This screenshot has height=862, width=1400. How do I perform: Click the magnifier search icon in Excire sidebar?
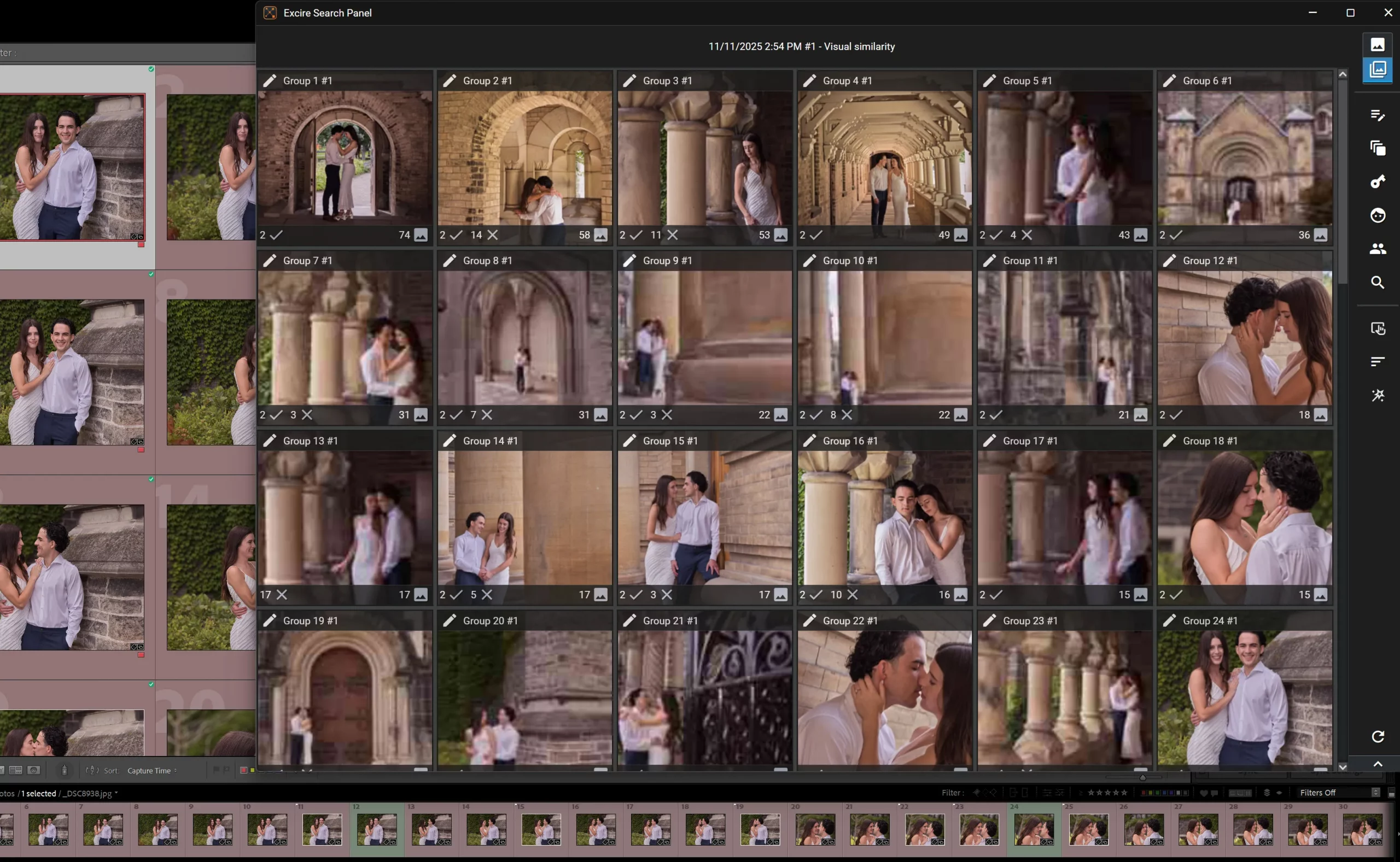[x=1378, y=282]
